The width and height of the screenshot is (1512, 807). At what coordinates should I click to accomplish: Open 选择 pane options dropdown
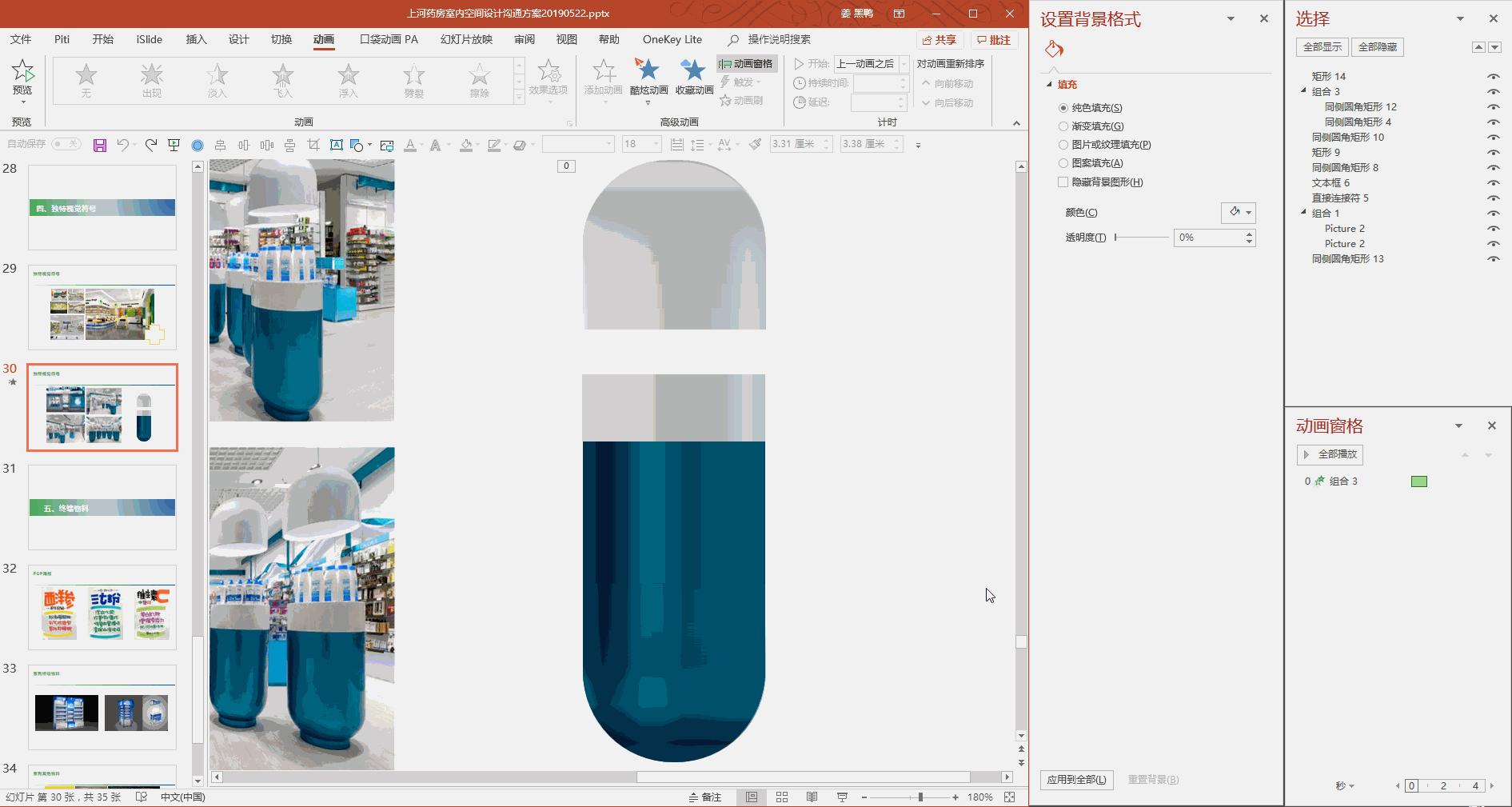tap(1460, 19)
